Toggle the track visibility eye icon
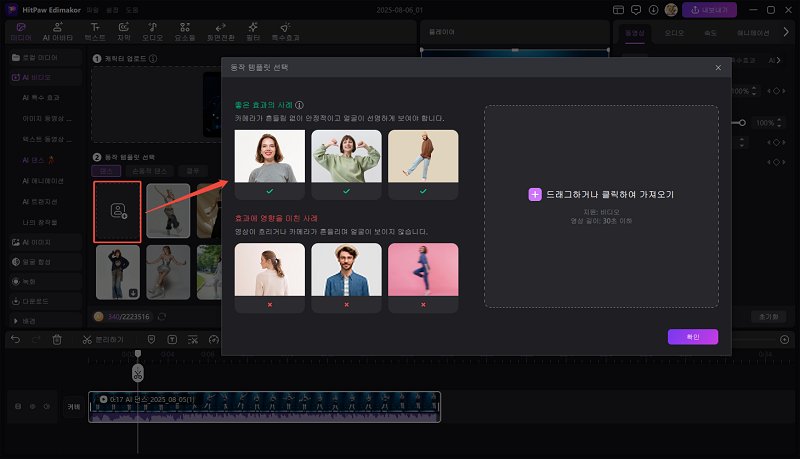 tap(32, 406)
